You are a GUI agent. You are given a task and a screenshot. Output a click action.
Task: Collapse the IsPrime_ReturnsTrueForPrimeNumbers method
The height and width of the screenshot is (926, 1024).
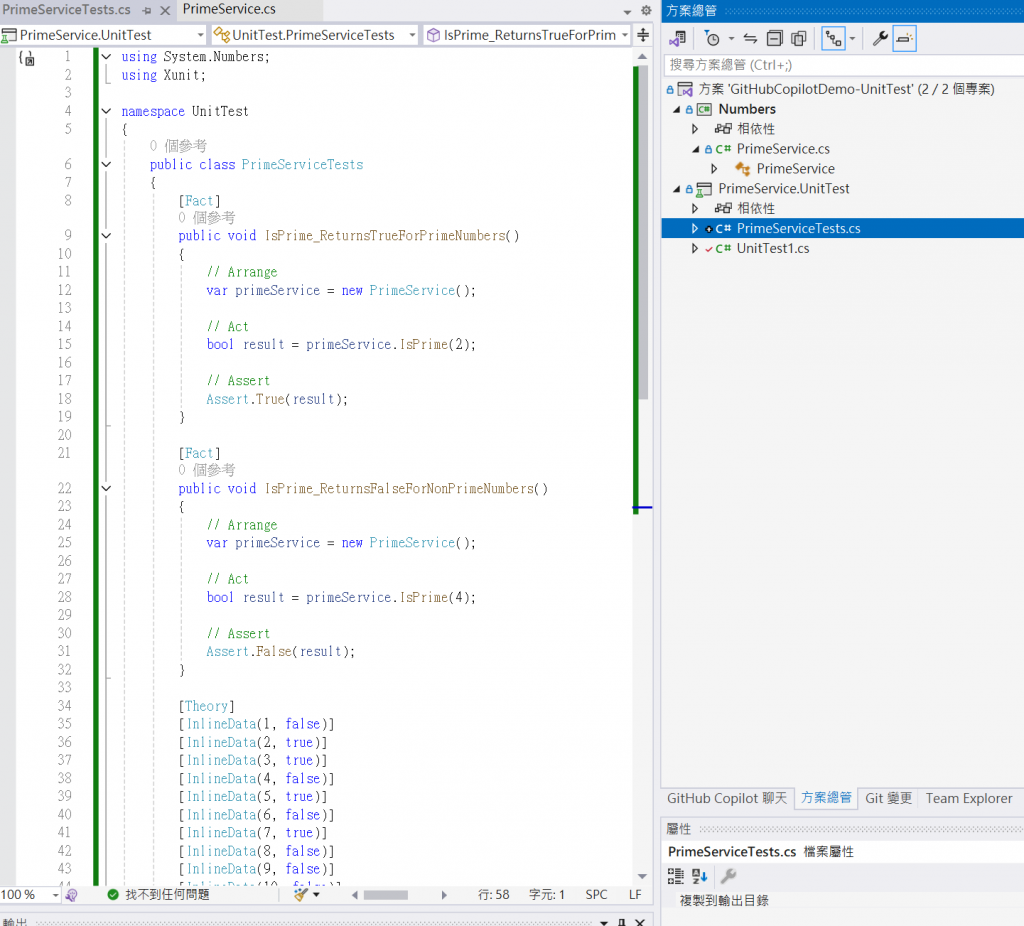click(x=106, y=236)
